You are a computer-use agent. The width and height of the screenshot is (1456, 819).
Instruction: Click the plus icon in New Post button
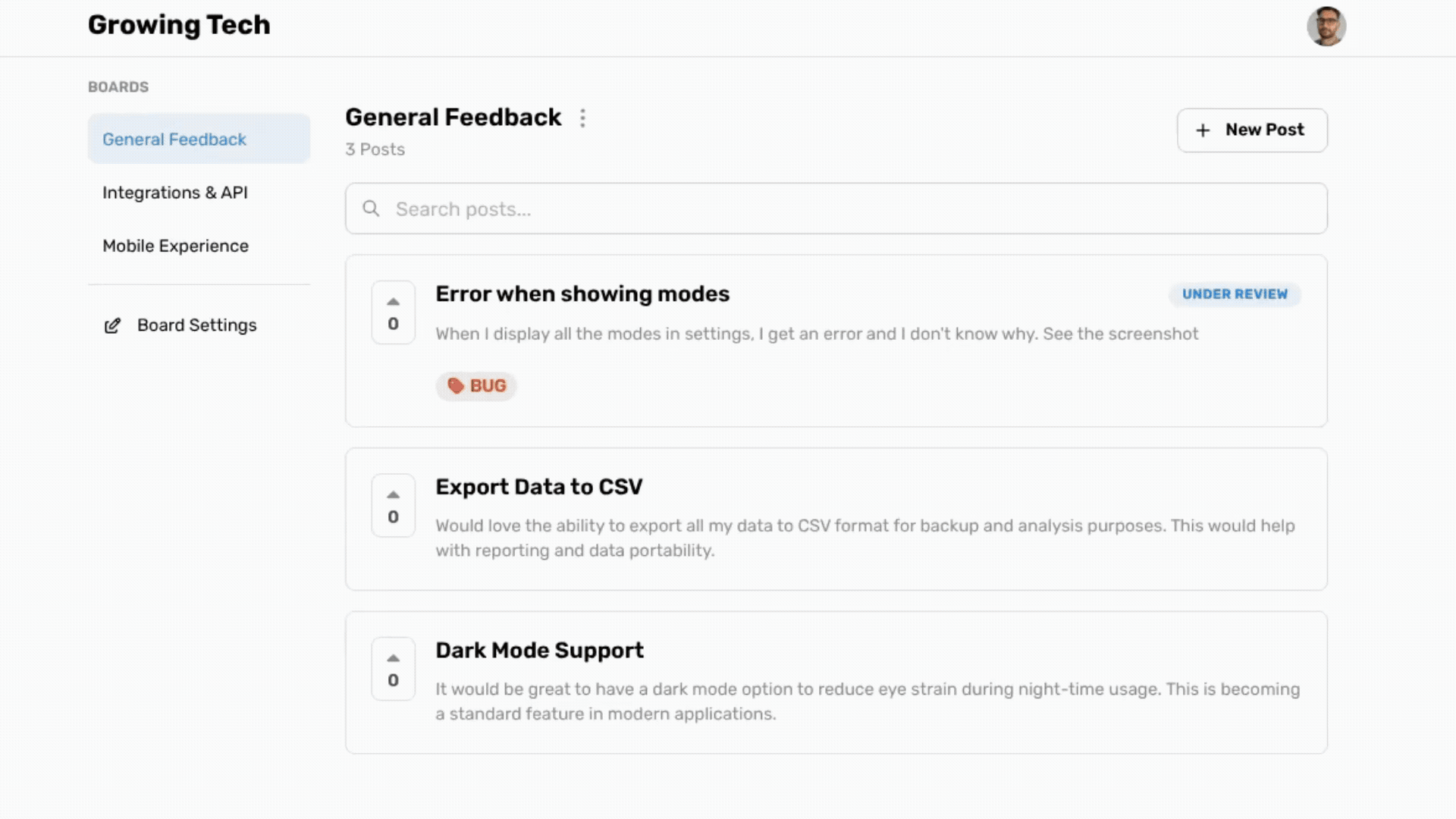coord(1203,130)
